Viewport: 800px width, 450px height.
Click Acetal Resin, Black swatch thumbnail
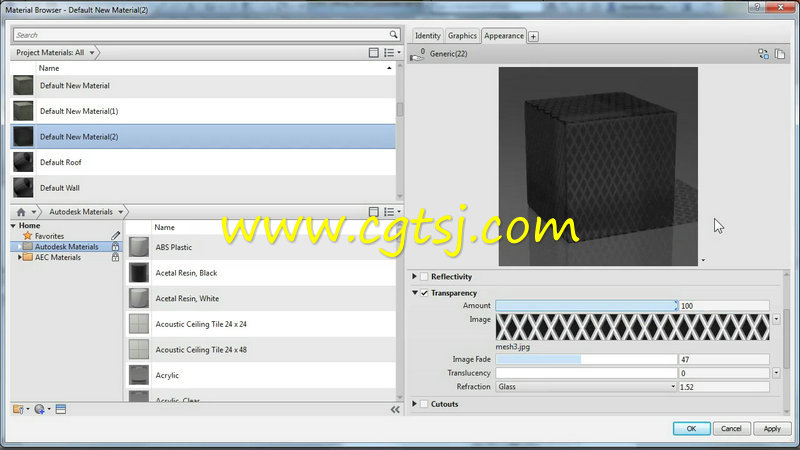138,272
